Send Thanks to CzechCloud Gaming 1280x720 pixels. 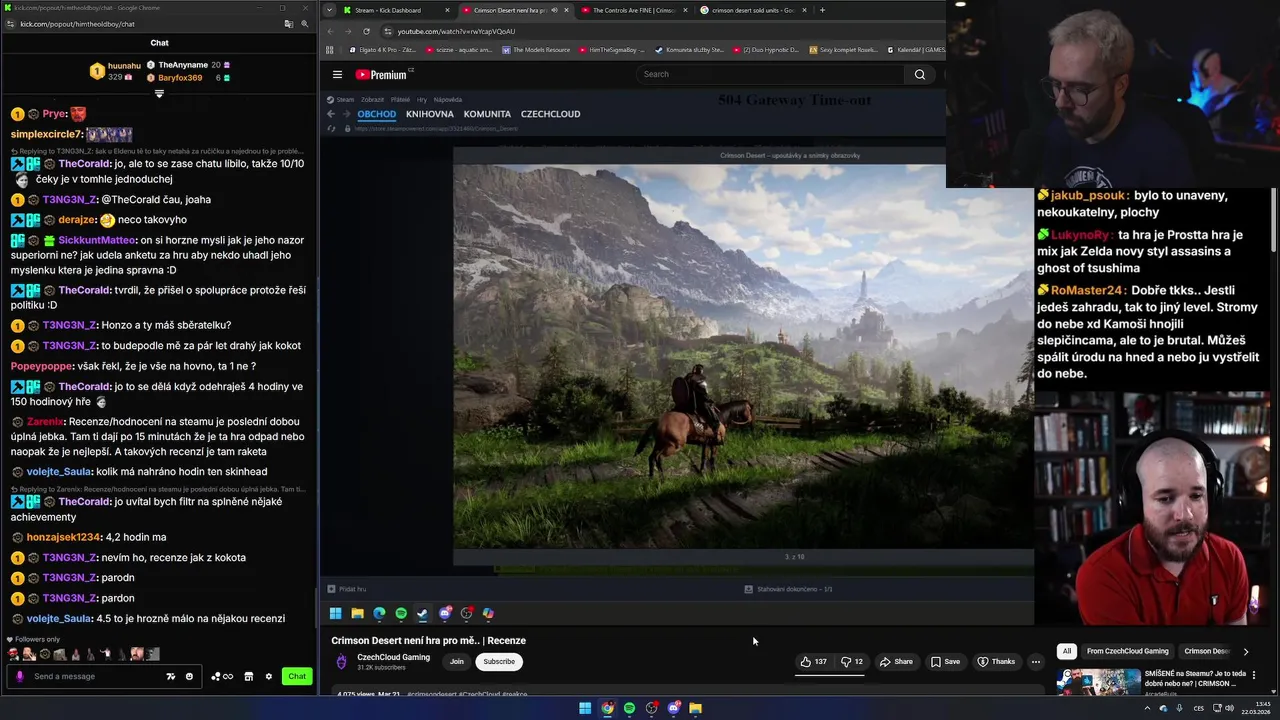tap(996, 661)
